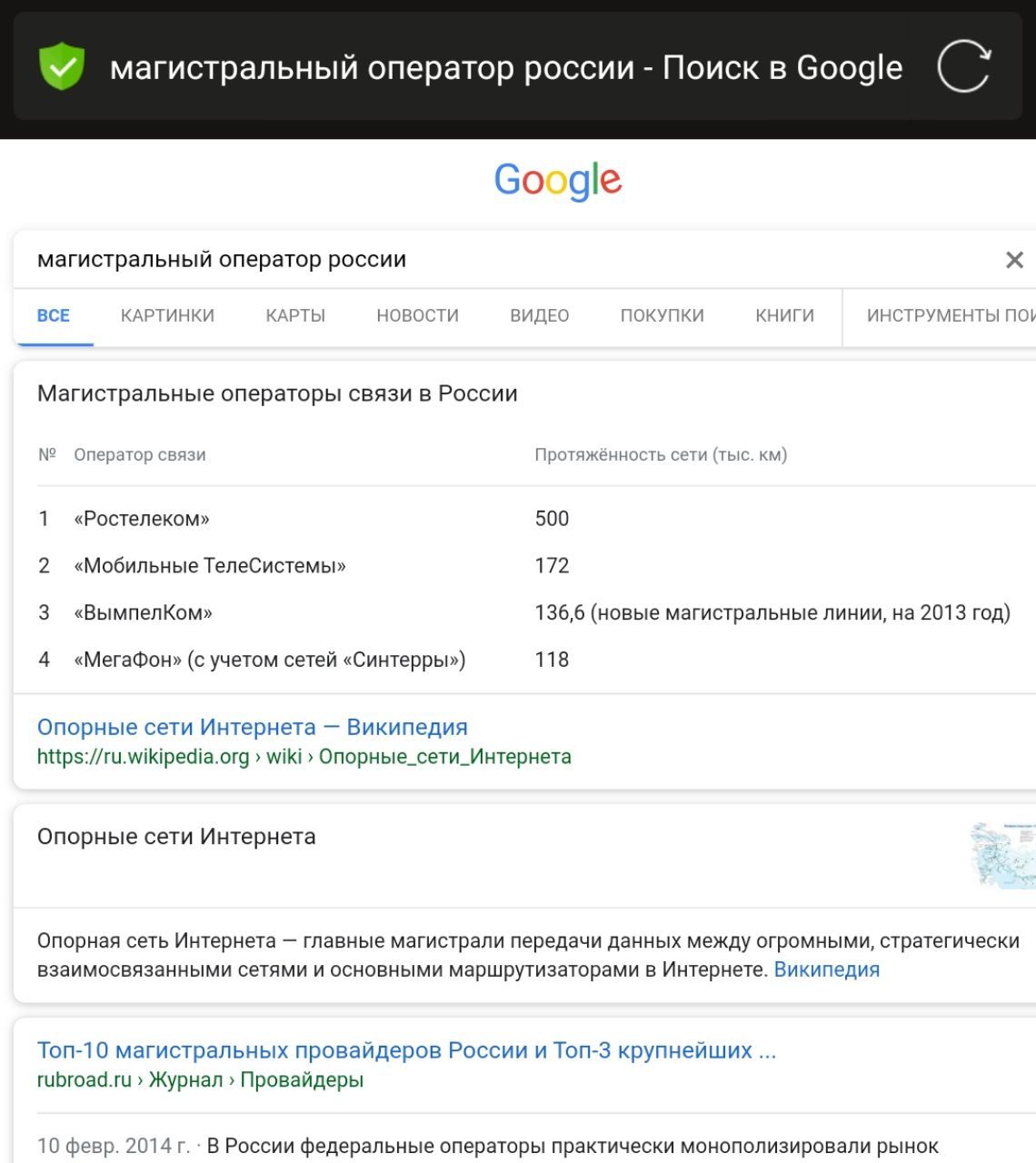Open the Опорные сети Интернета — Википедия link
Image resolution: width=1036 pixels, height=1163 pixels.
pos(252,727)
